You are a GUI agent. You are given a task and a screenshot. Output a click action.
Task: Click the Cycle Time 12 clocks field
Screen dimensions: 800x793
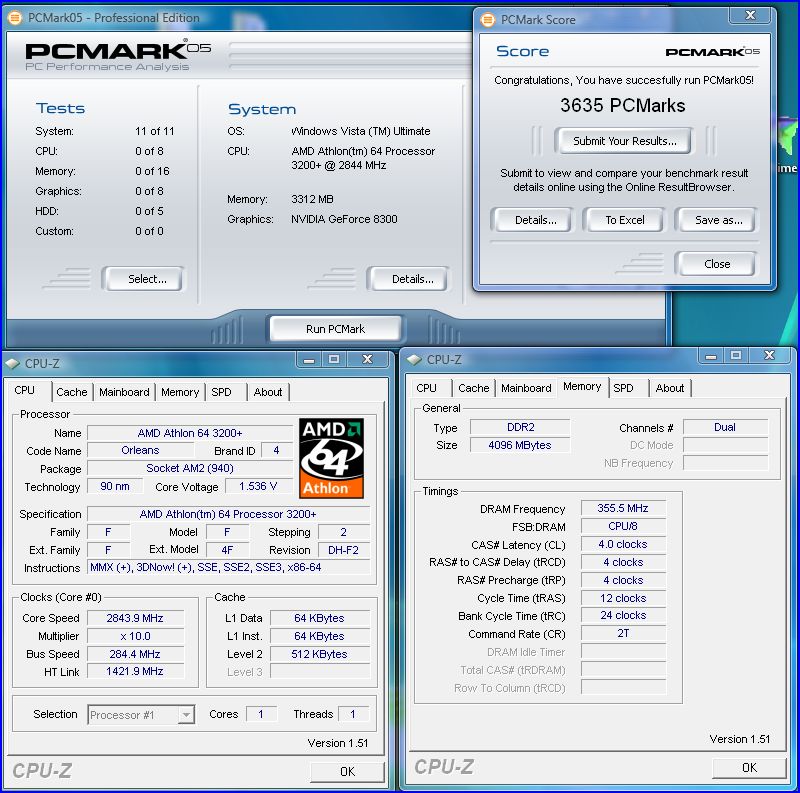tap(623, 598)
